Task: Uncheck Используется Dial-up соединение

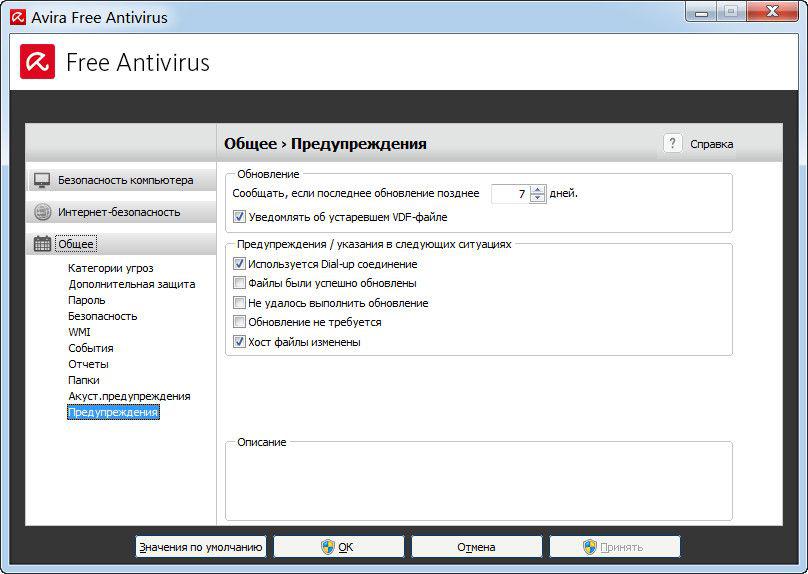Action: point(239,264)
